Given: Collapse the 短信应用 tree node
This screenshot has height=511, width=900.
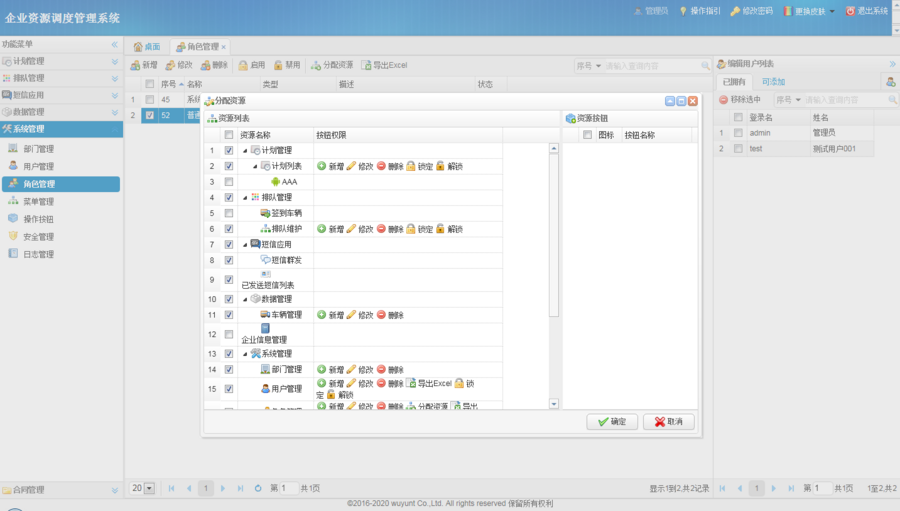Looking at the screenshot, I should (245, 245).
